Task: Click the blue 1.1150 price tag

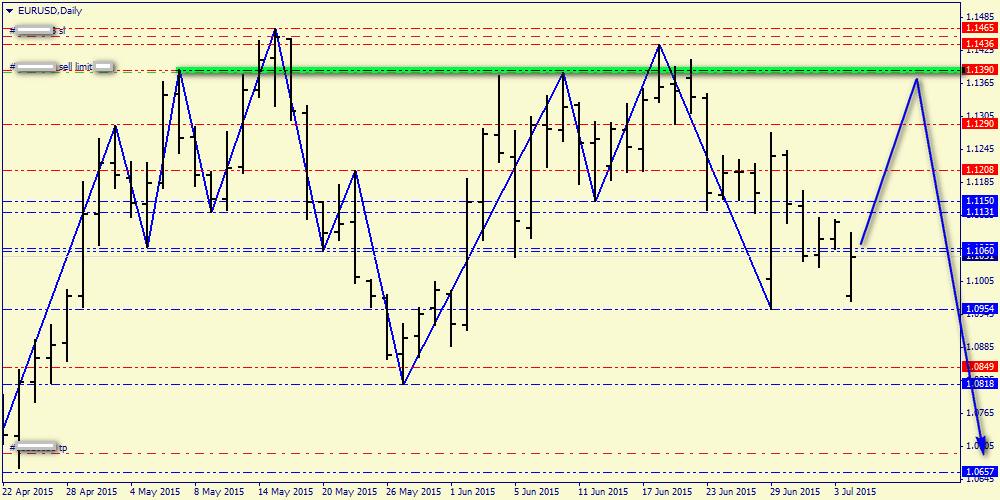Action: [x=979, y=201]
